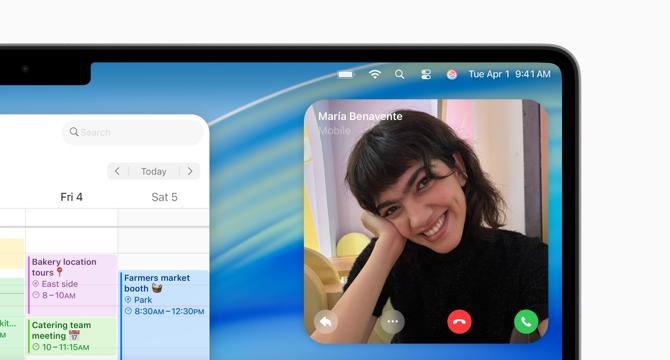This screenshot has width=670, height=360.
Task: Select the Fri 4 column header
Action: click(x=71, y=197)
